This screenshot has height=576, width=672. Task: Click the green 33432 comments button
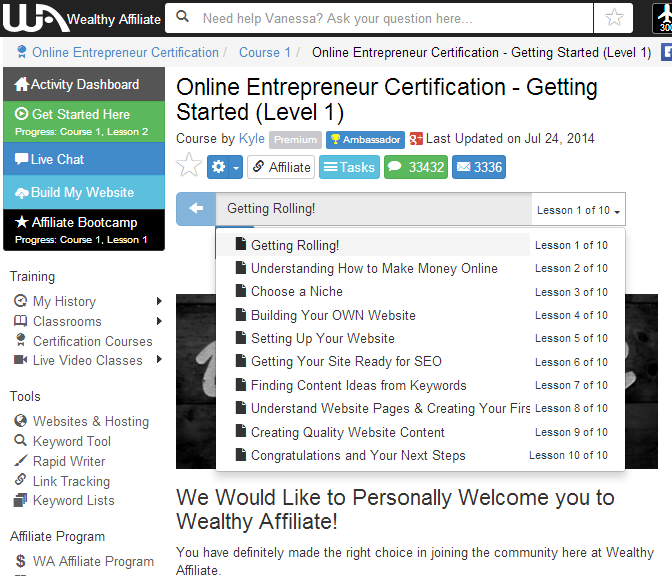coord(416,167)
